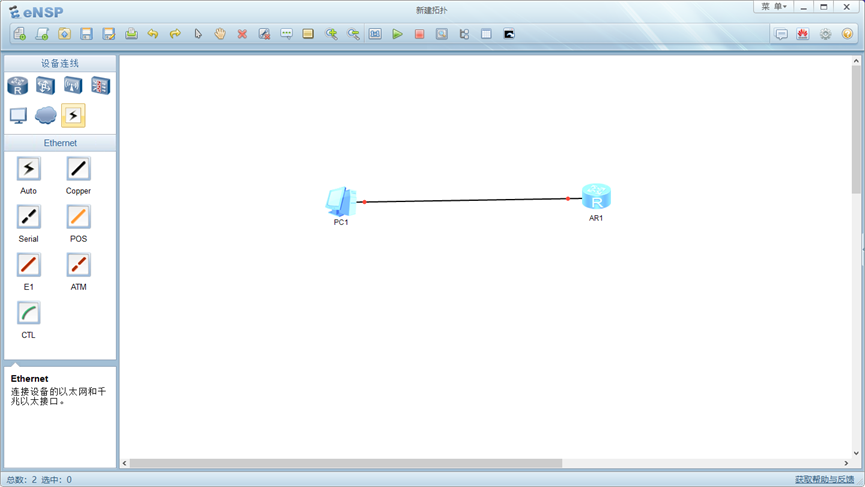Stop devices with the red stop button
The image size is (865, 487).
click(x=419, y=34)
